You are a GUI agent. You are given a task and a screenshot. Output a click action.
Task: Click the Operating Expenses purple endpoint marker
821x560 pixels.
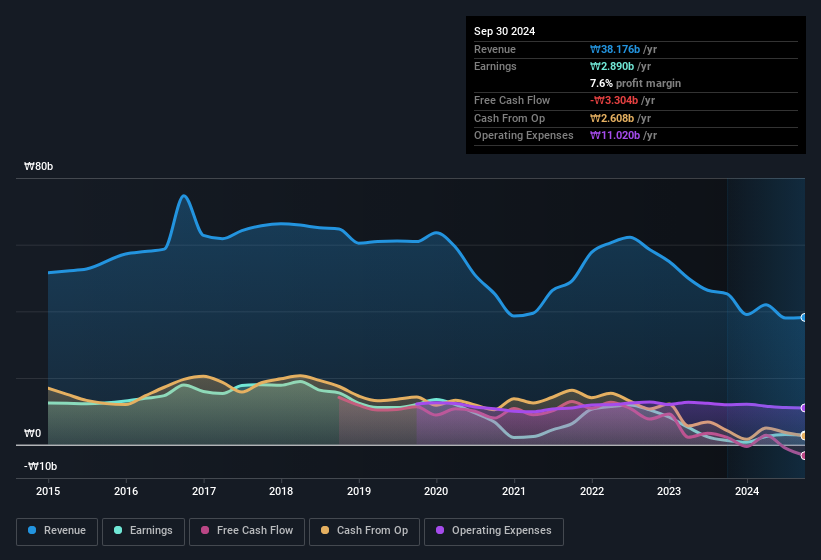click(804, 408)
